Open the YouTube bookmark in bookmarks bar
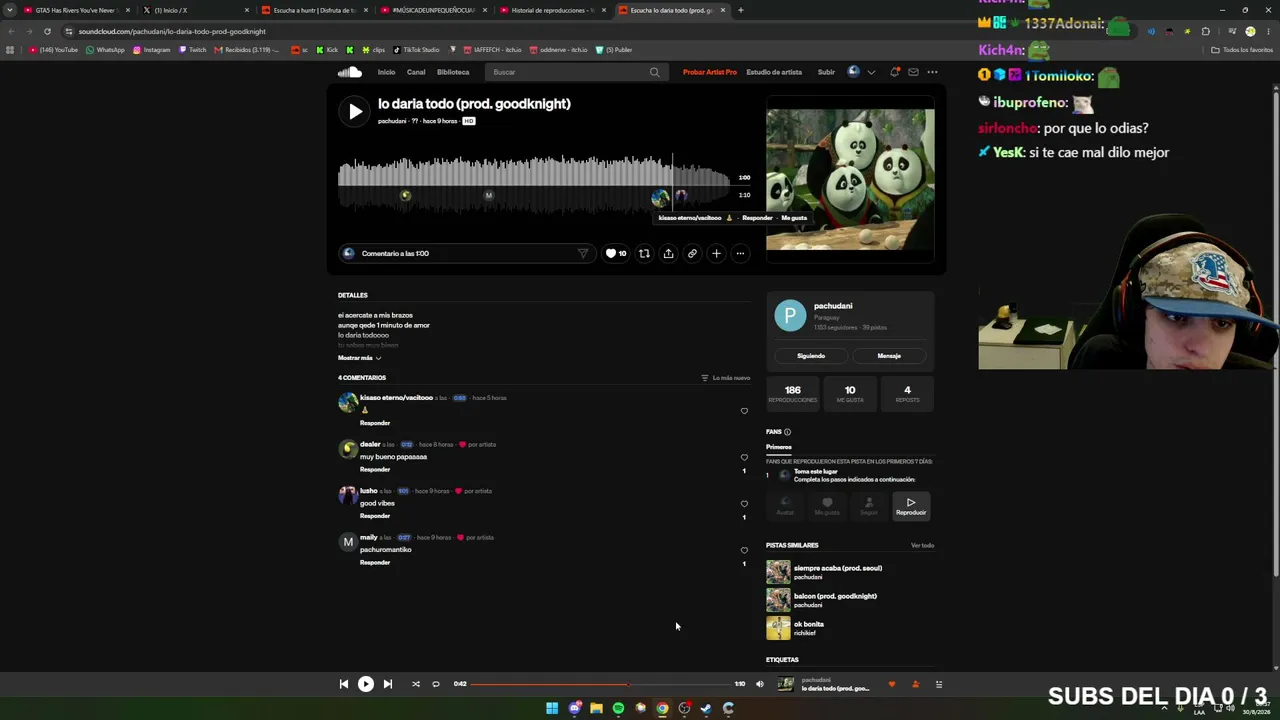The image size is (1280, 720). [x=54, y=50]
